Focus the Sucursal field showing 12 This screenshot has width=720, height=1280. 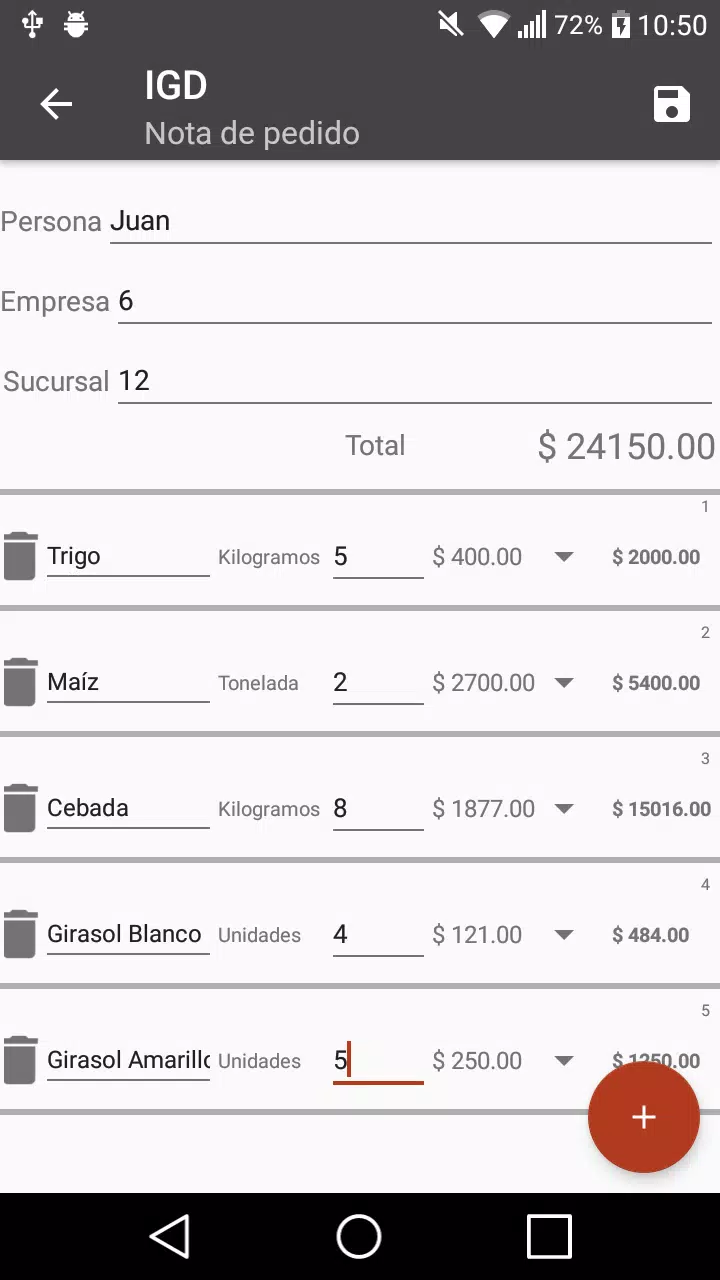[x=415, y=381]
